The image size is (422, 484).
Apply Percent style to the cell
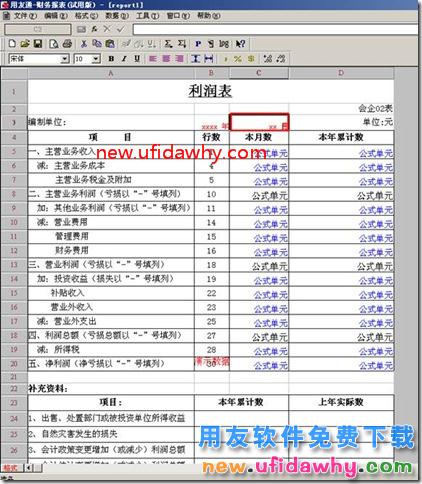tap(238, 59)
